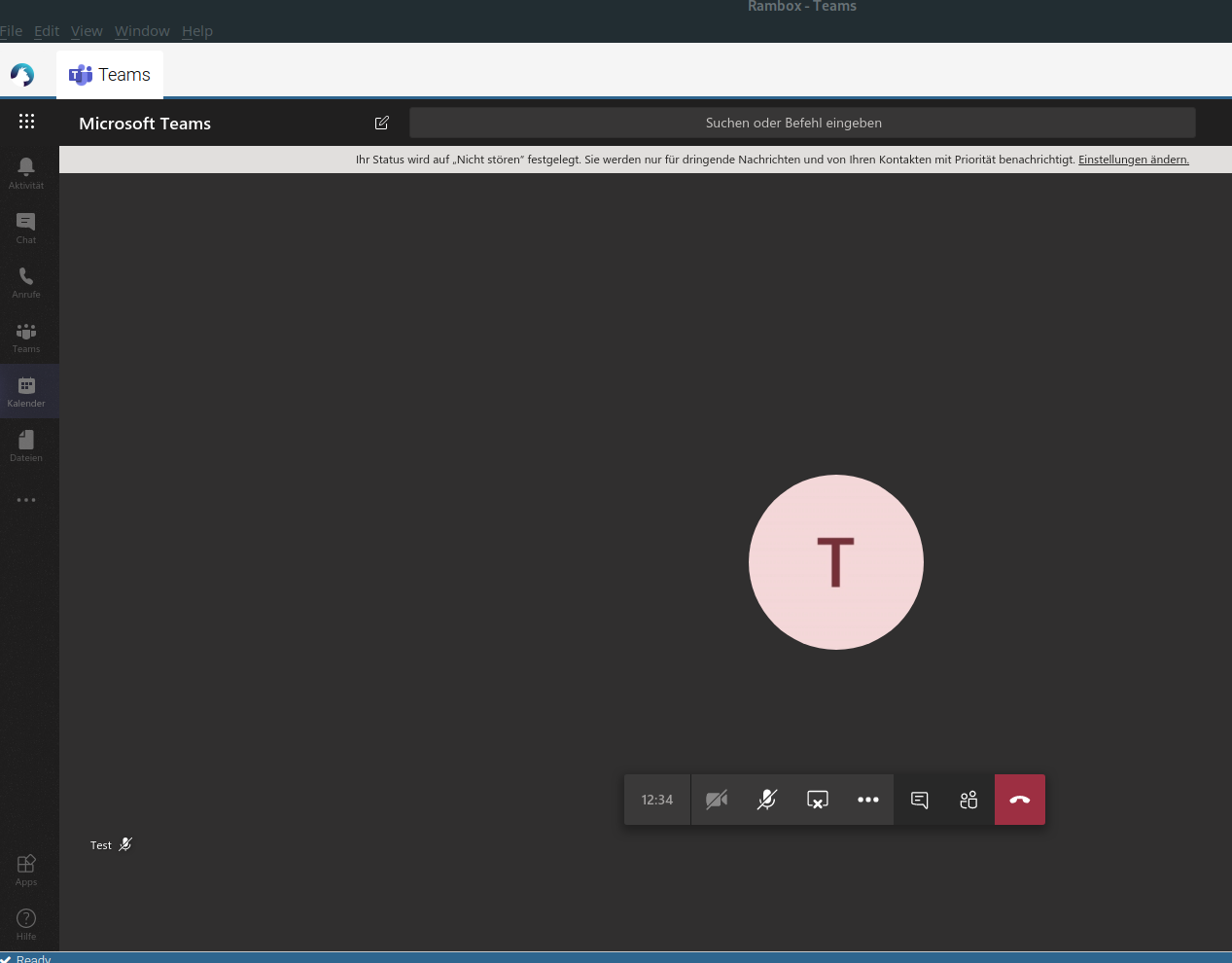
Task: Open Chat in the sidebar
Action: pos(26,228)
